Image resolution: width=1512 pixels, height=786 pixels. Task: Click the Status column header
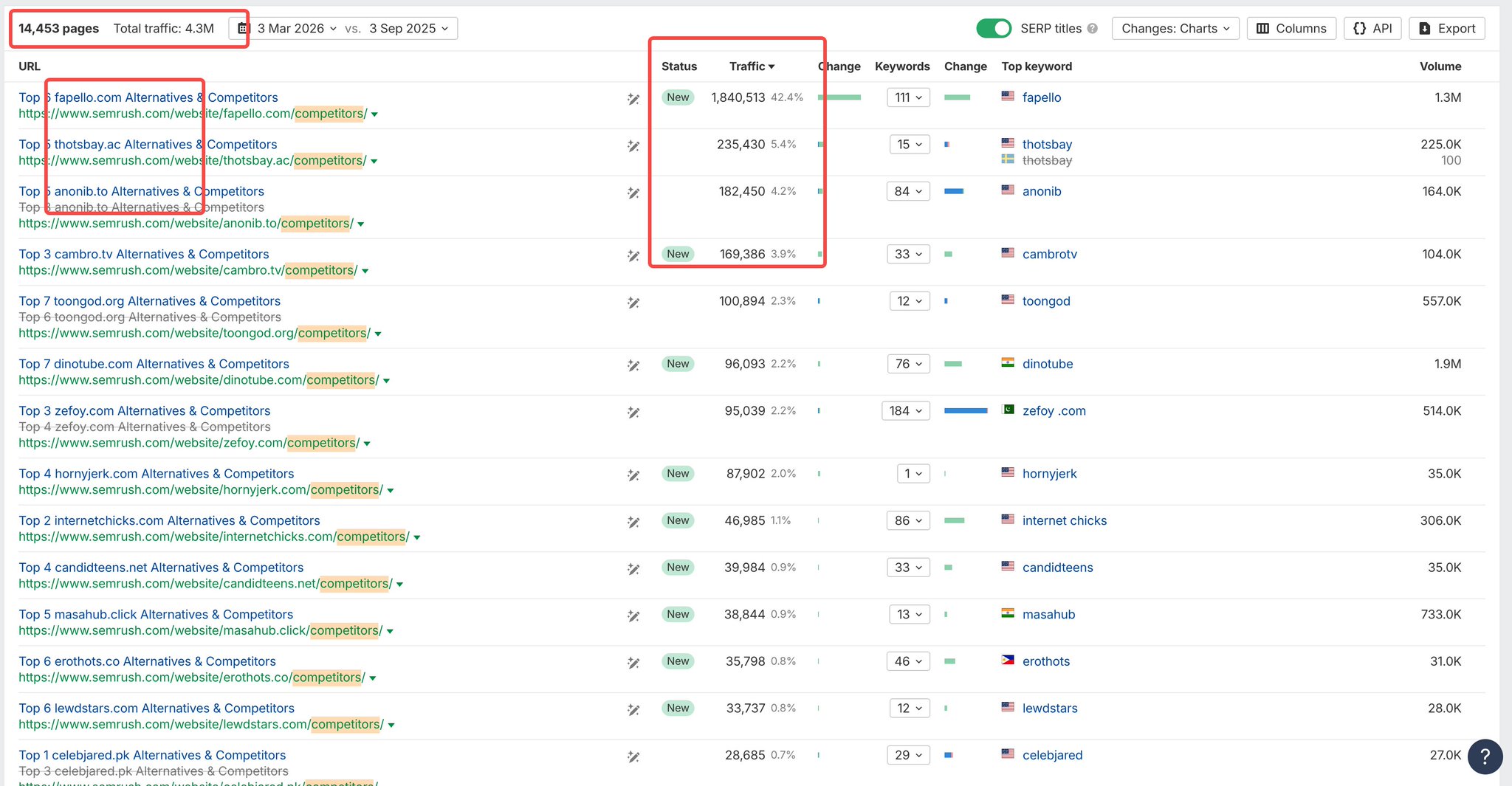pos(679,66)
